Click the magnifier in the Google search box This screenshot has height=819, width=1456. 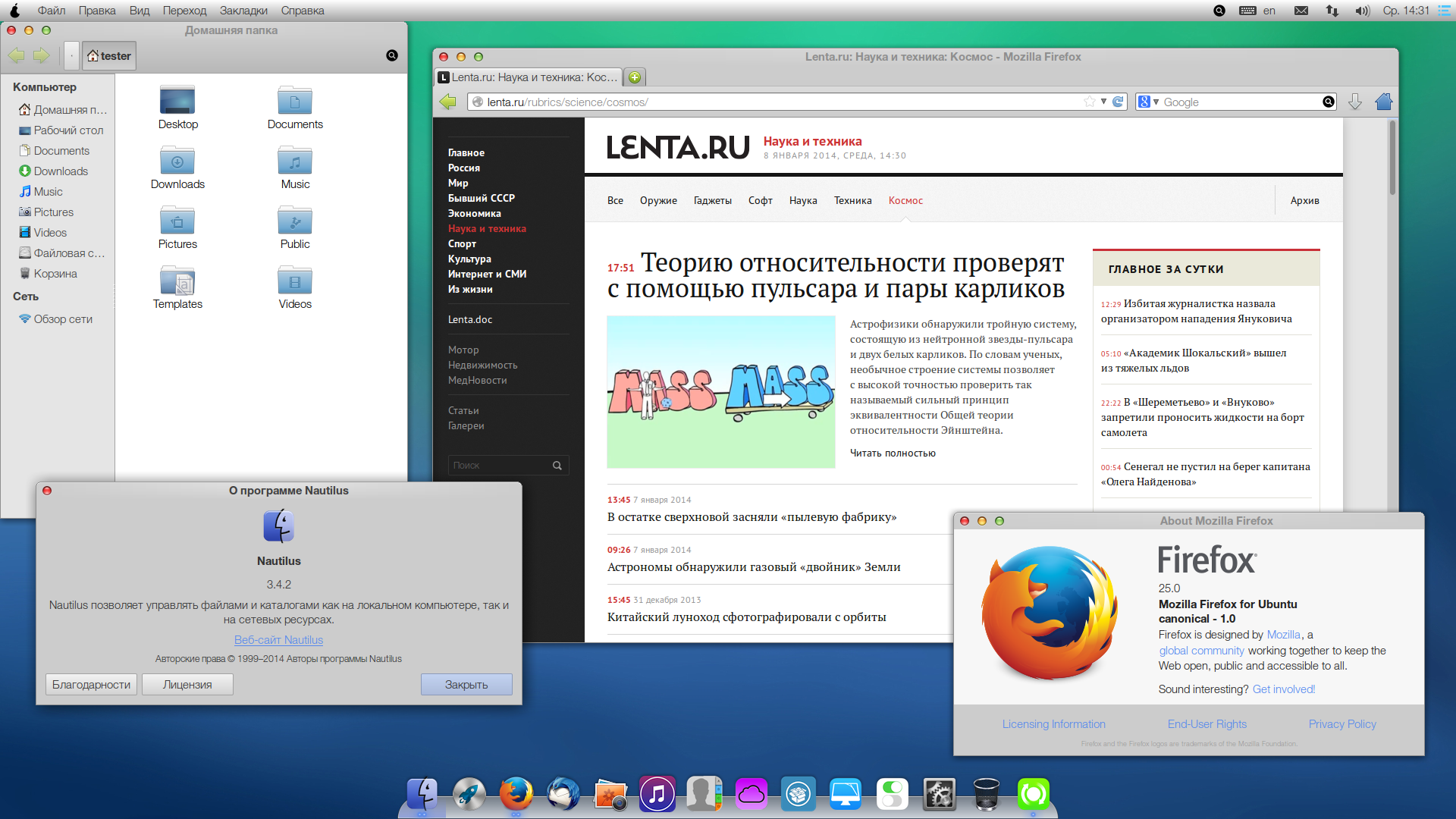pyautogui.click(x=1329, y=102)
